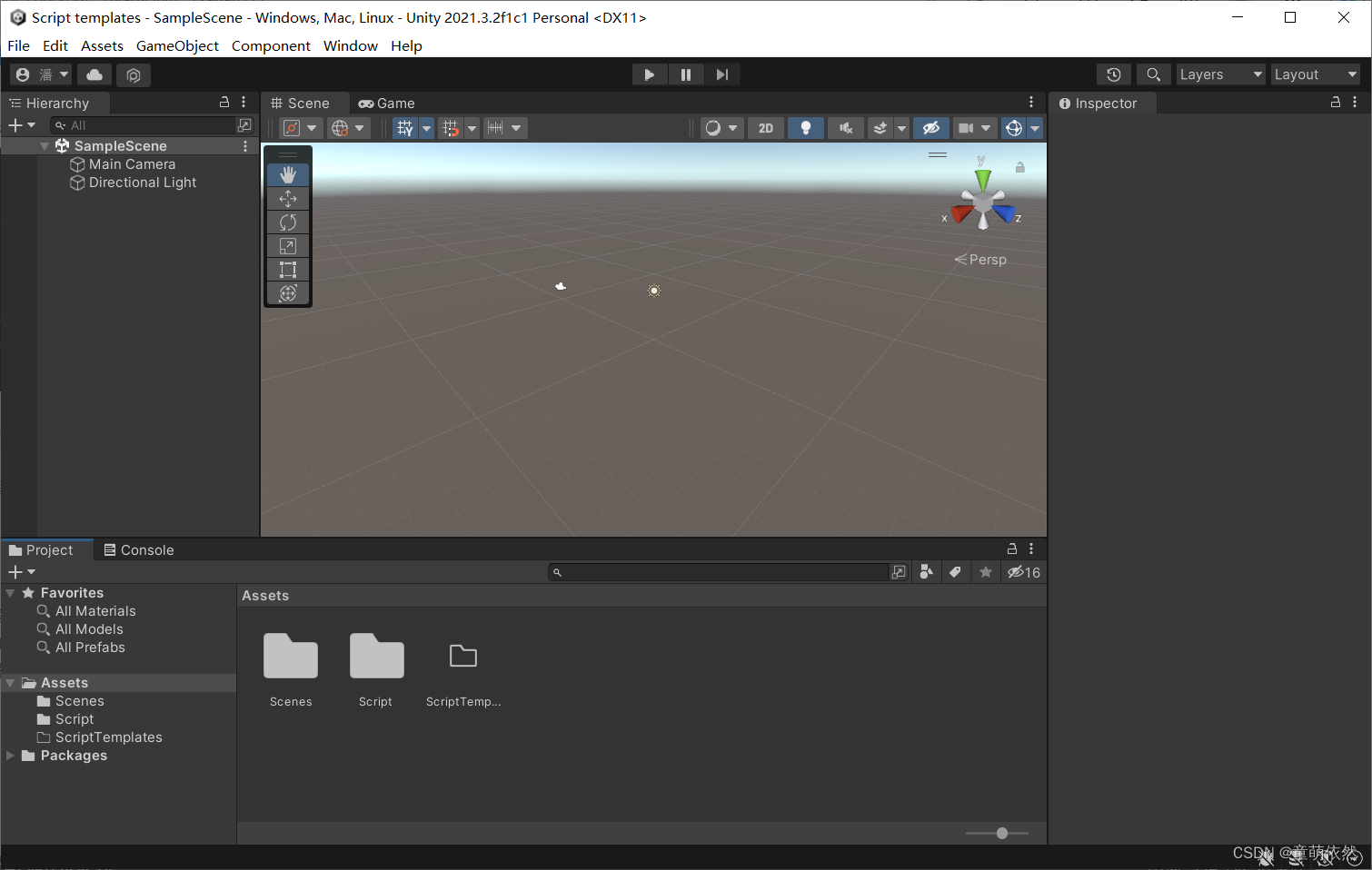1372x870 pixels.
Task: Toggle grid snapping
Action: (x=451, y=128)
